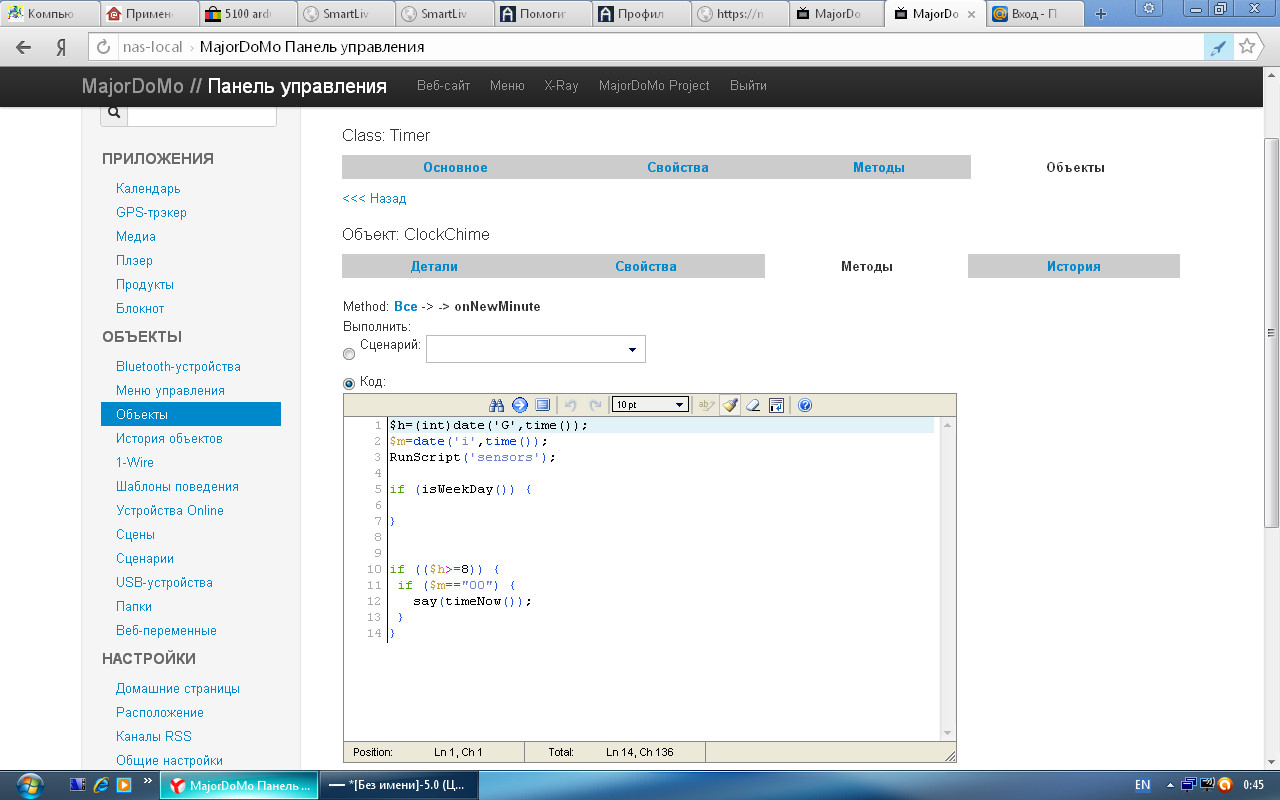Click the page vertical scrollbar thumb
This screenshot has width=1280, height=800.
point(1272,330)
